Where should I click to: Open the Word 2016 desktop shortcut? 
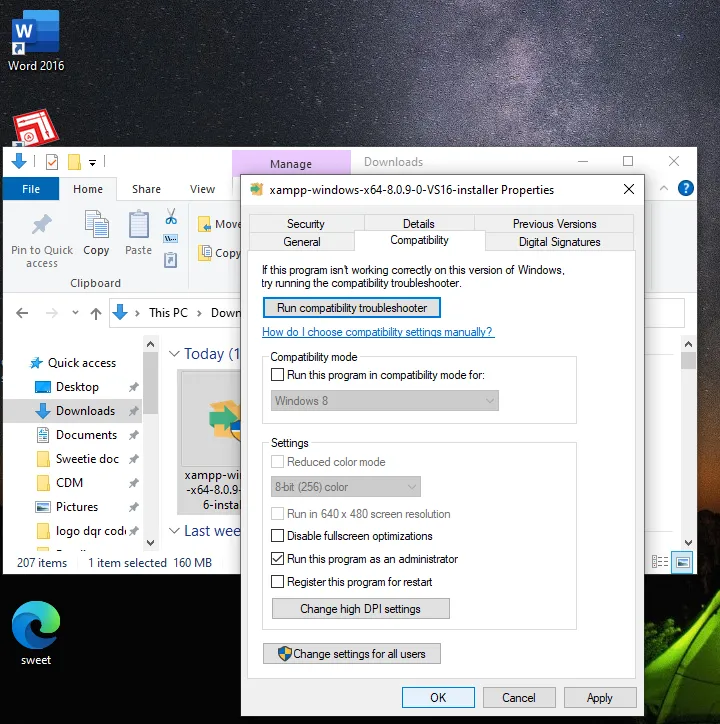pos(36,41)
